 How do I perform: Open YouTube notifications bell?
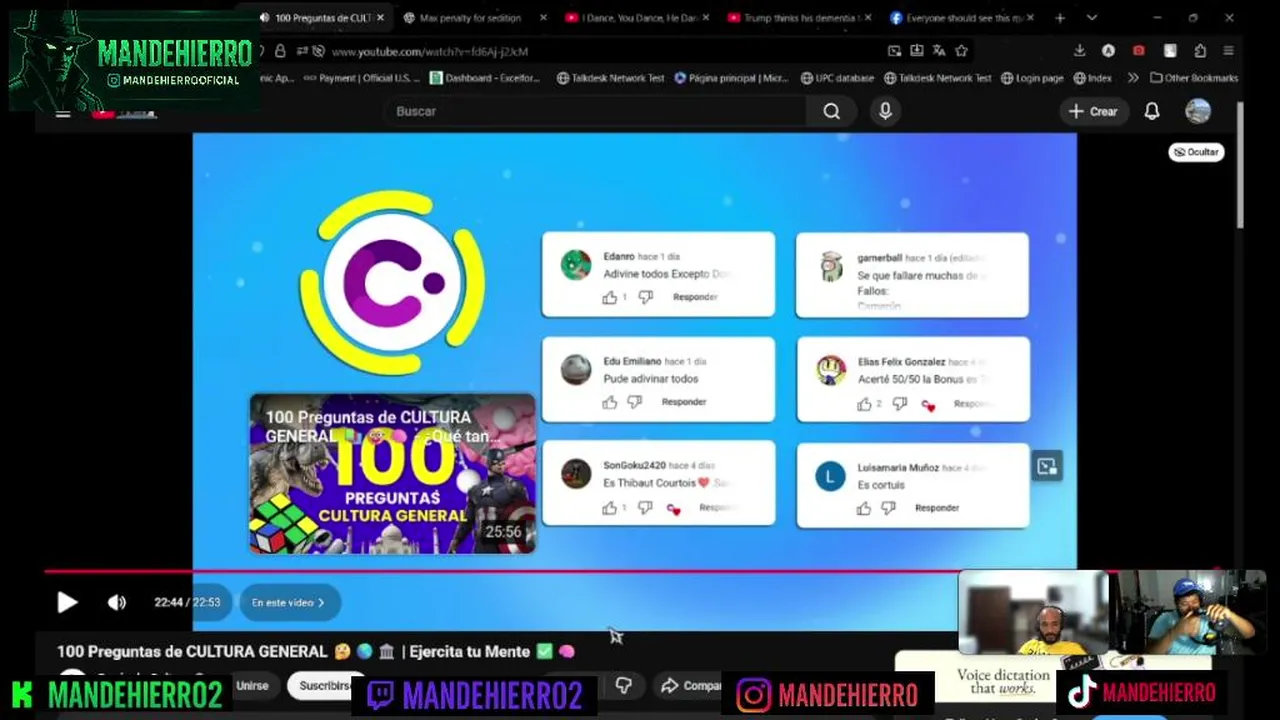coord(1152,112)
